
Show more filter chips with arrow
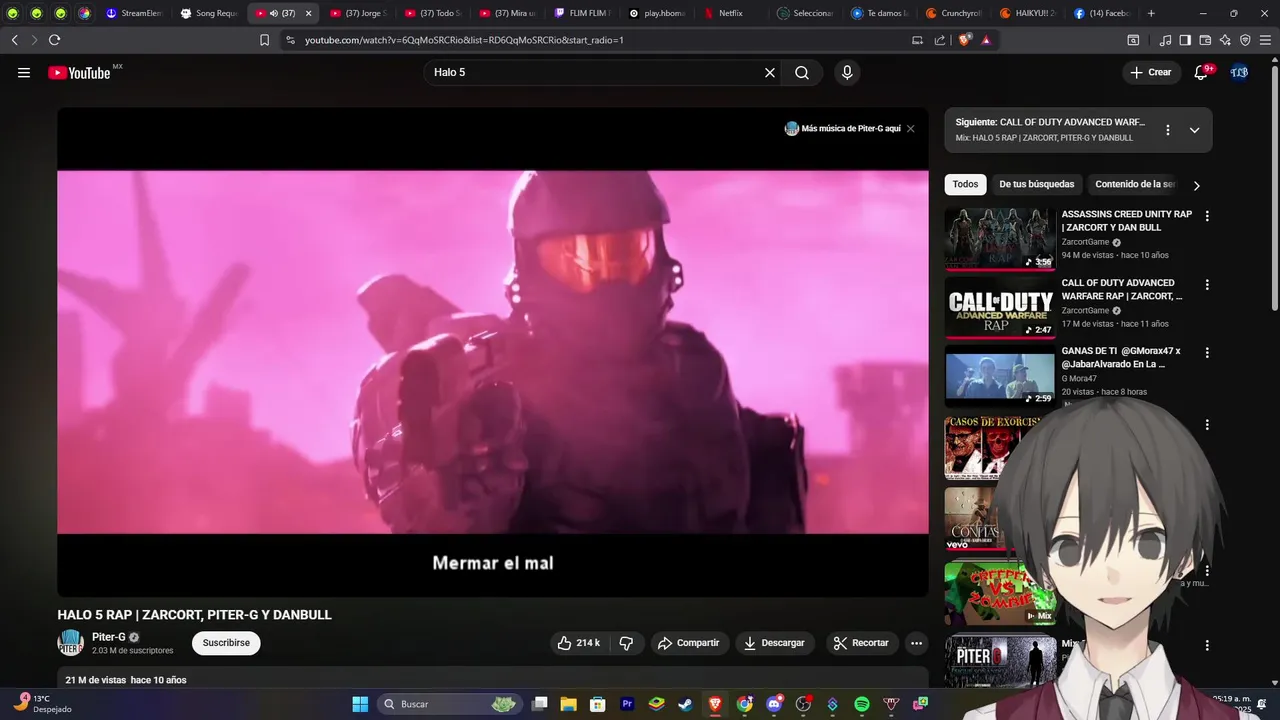(1196, 185)
